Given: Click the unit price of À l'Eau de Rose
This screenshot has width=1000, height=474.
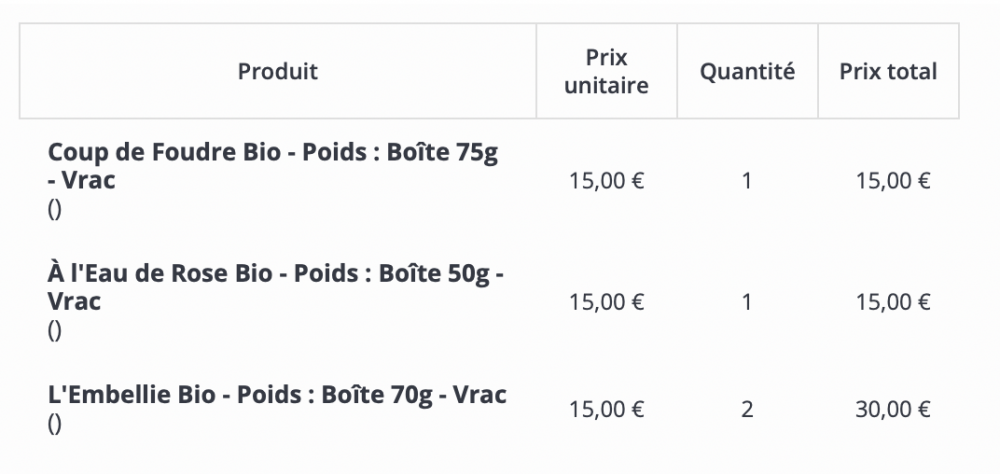Looking at the screenshot, I should (606, 301).
